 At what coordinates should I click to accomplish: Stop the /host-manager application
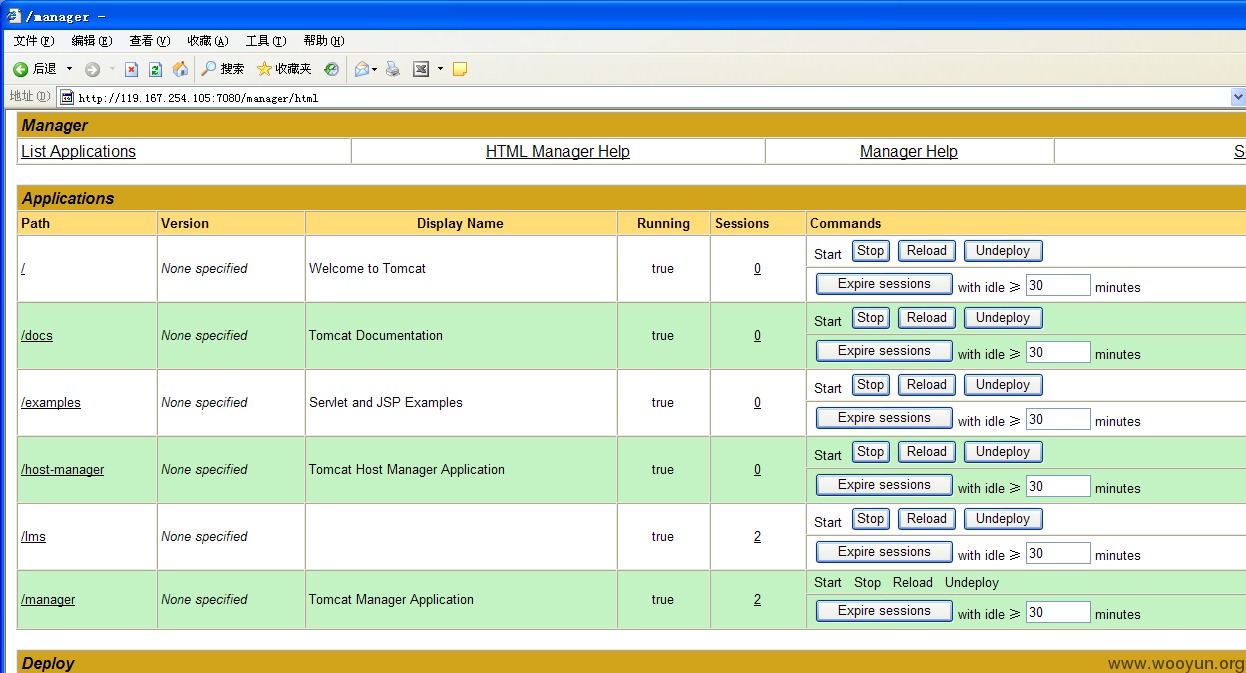click(x=870, y=452)
